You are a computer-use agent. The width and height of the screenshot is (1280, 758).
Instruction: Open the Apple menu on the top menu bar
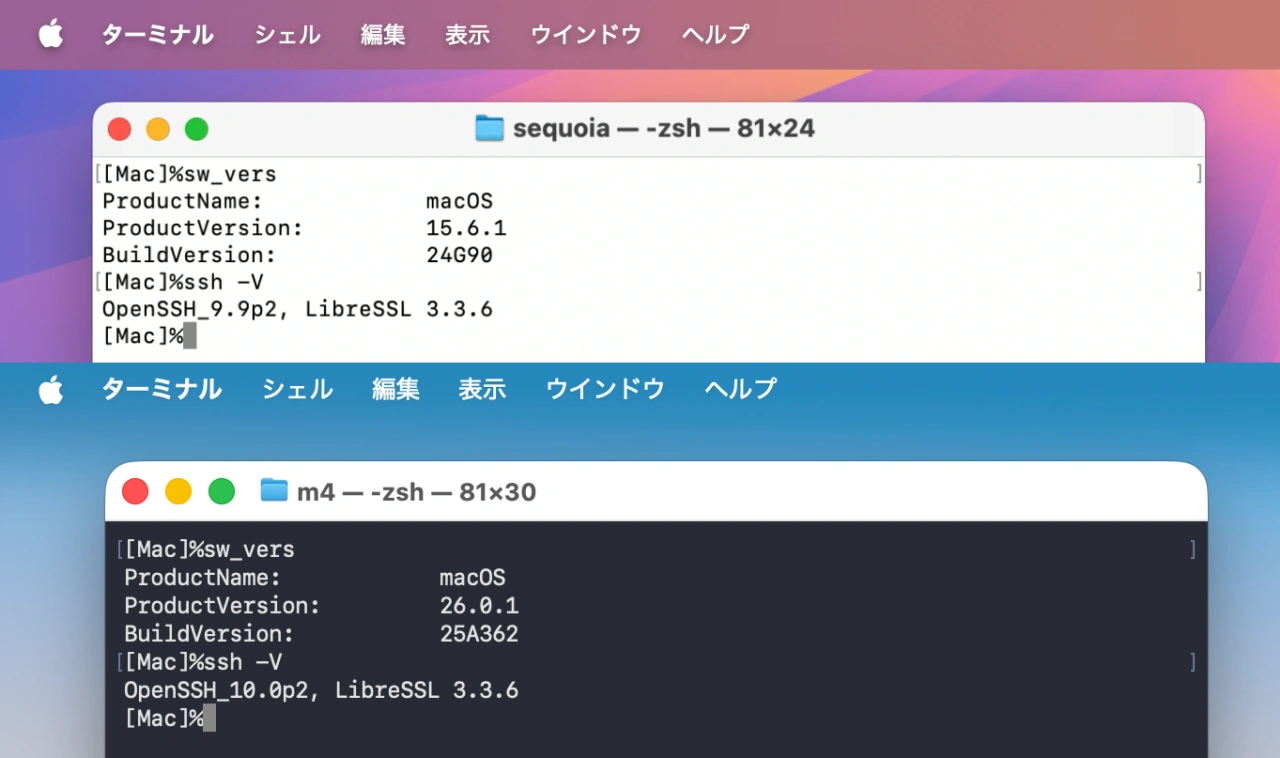pyautogui.click(x=50, y=33)
